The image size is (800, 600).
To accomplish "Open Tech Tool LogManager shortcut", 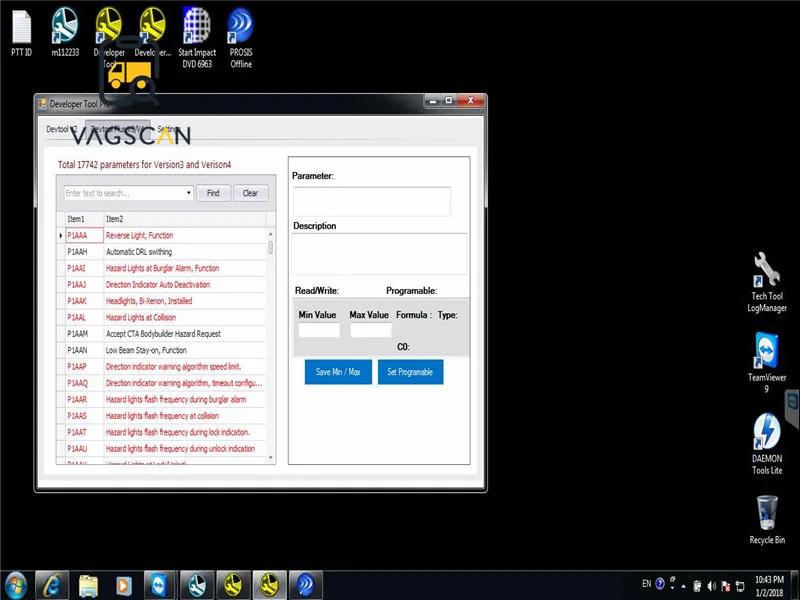I will tap(766, 282).
